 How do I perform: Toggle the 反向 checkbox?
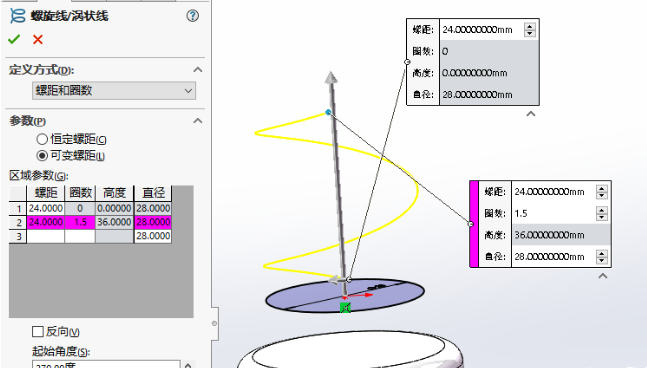click(38, 331)
